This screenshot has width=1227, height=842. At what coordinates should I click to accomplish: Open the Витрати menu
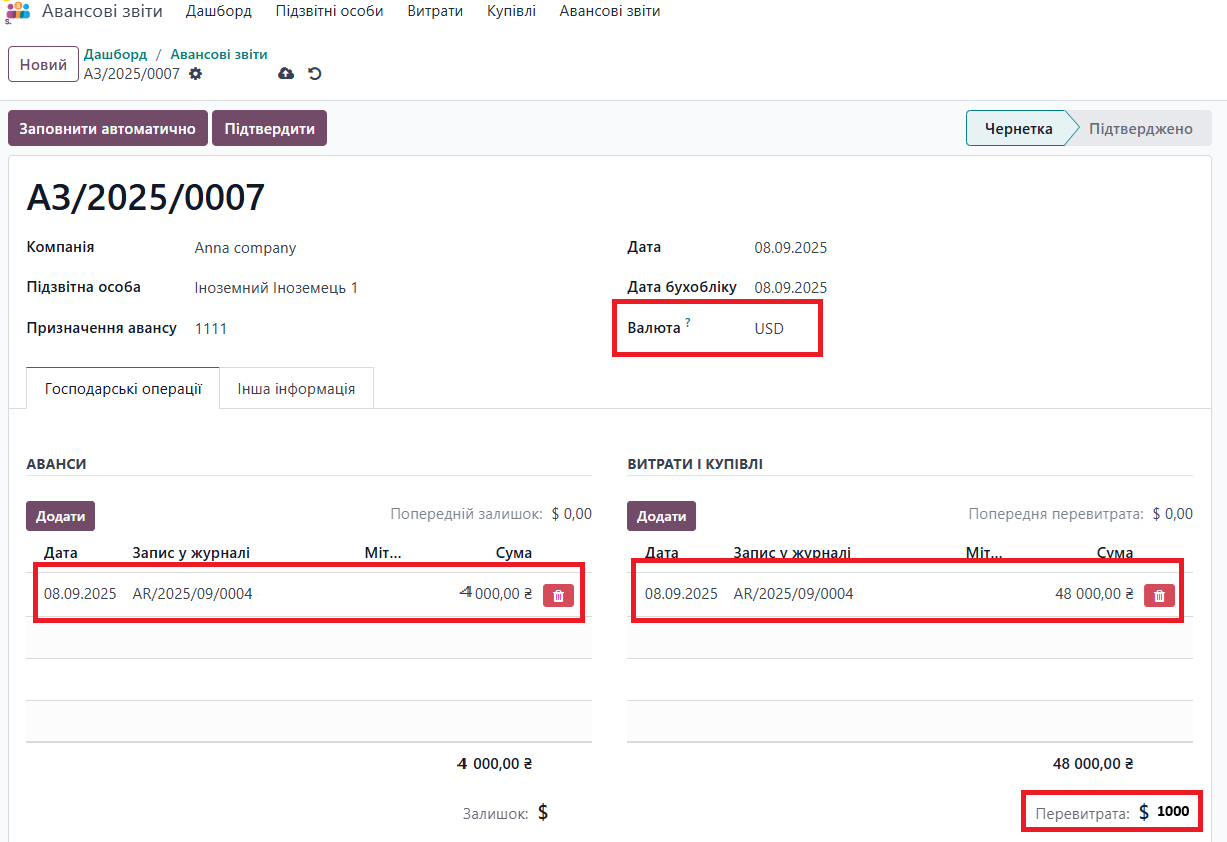point(435,11)
